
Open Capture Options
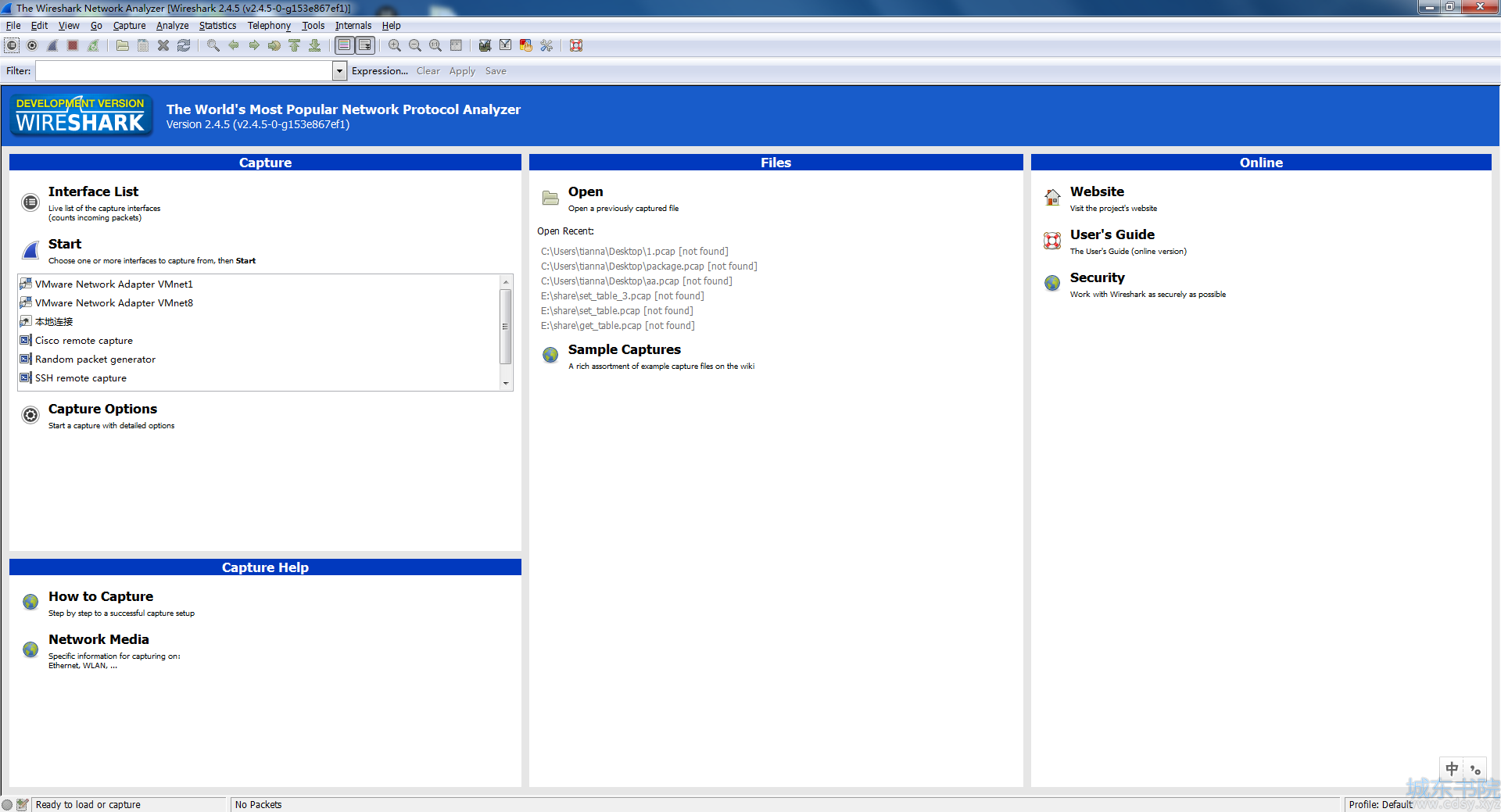102,409
